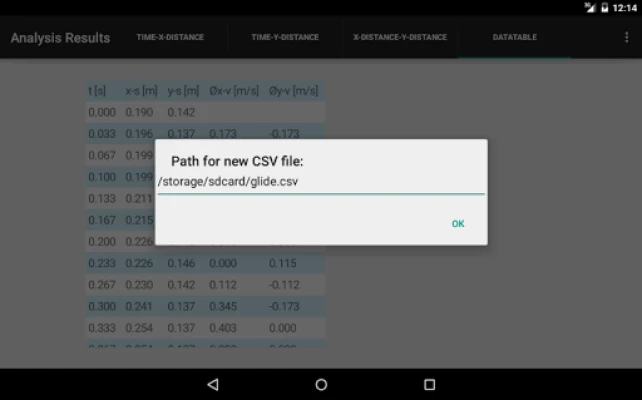Tap the Android home circle button
The height and width of the screenshot is (400, 642).
[x=321, y=384]
